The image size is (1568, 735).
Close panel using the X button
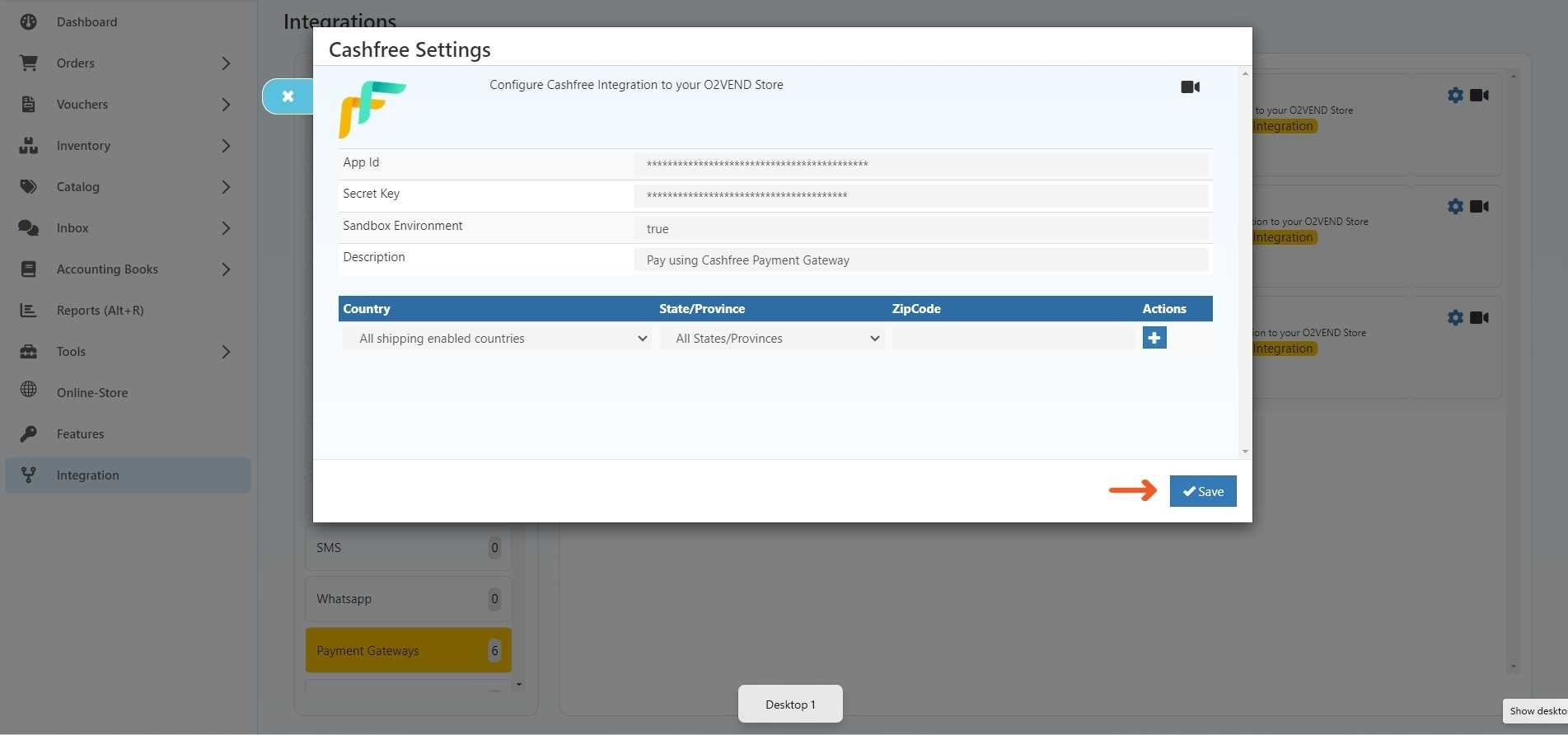point(288,96)
